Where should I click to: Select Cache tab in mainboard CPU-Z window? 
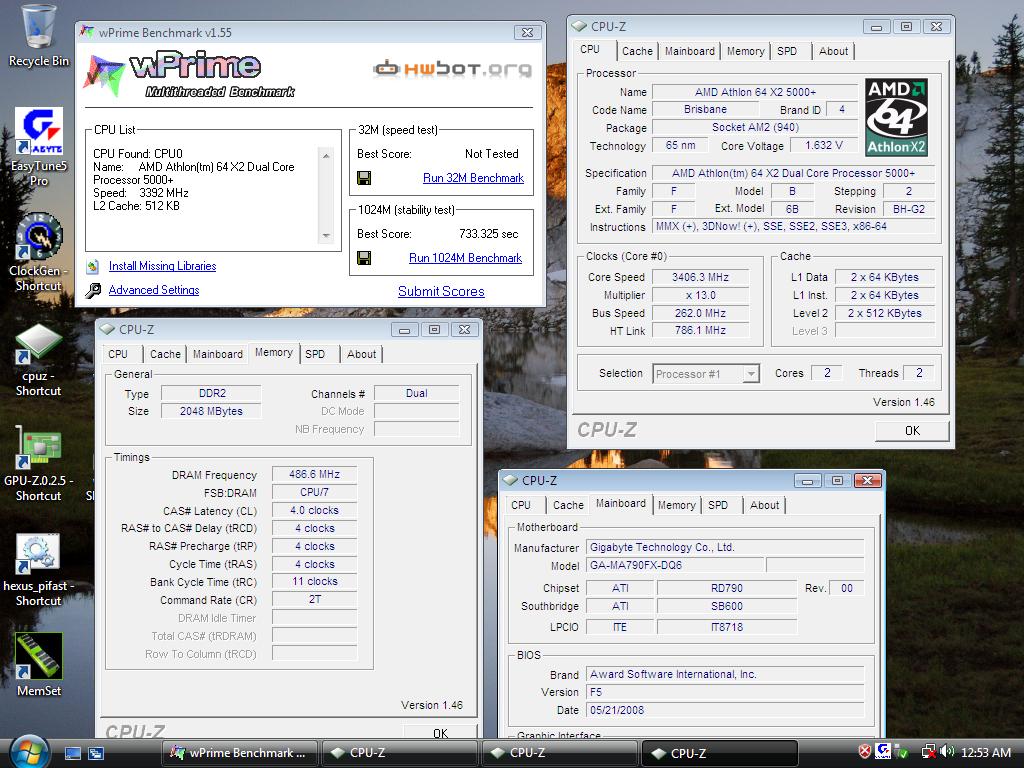pos(568,505)
